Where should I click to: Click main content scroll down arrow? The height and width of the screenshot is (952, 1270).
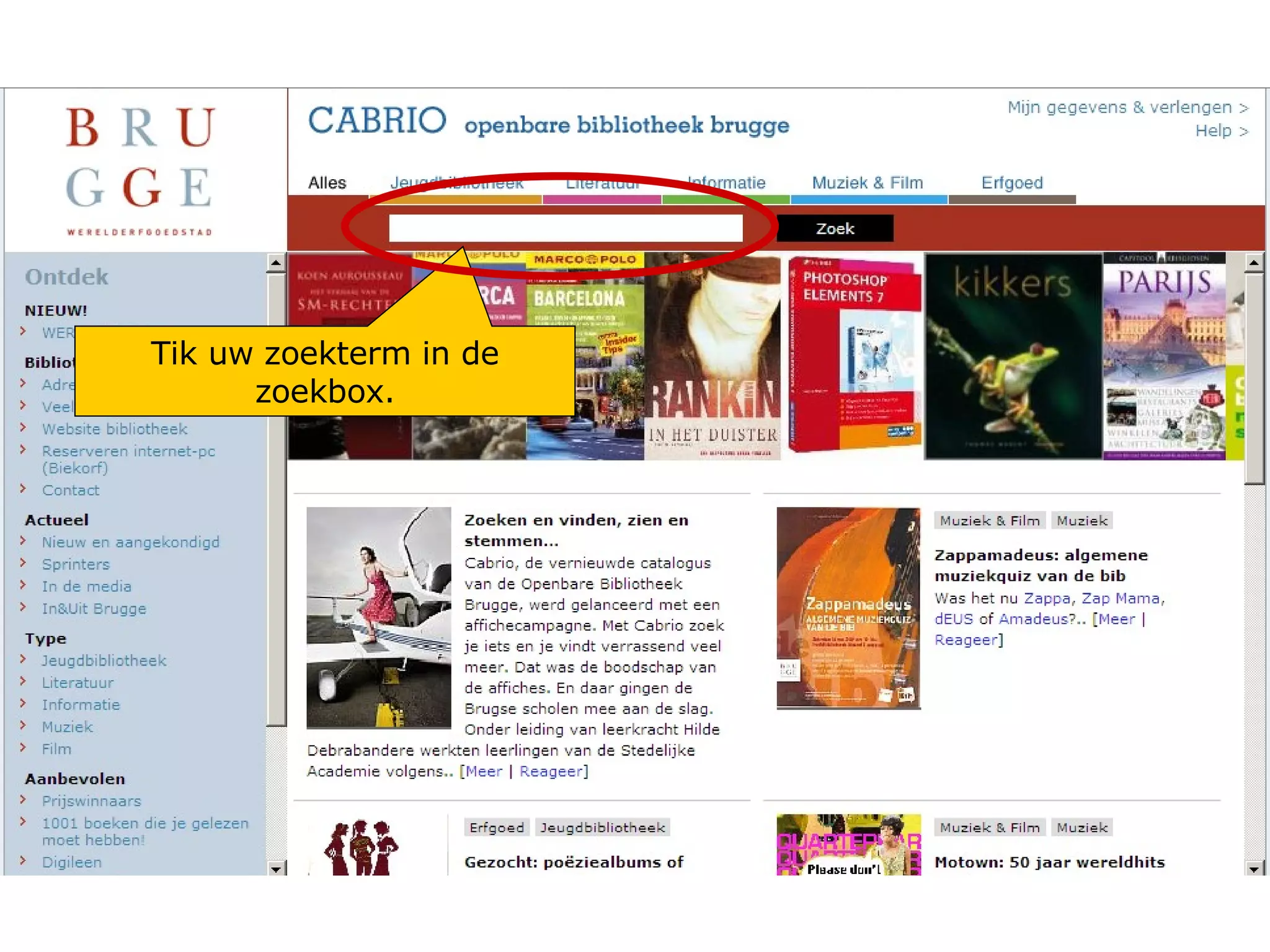click(1253, 869)
